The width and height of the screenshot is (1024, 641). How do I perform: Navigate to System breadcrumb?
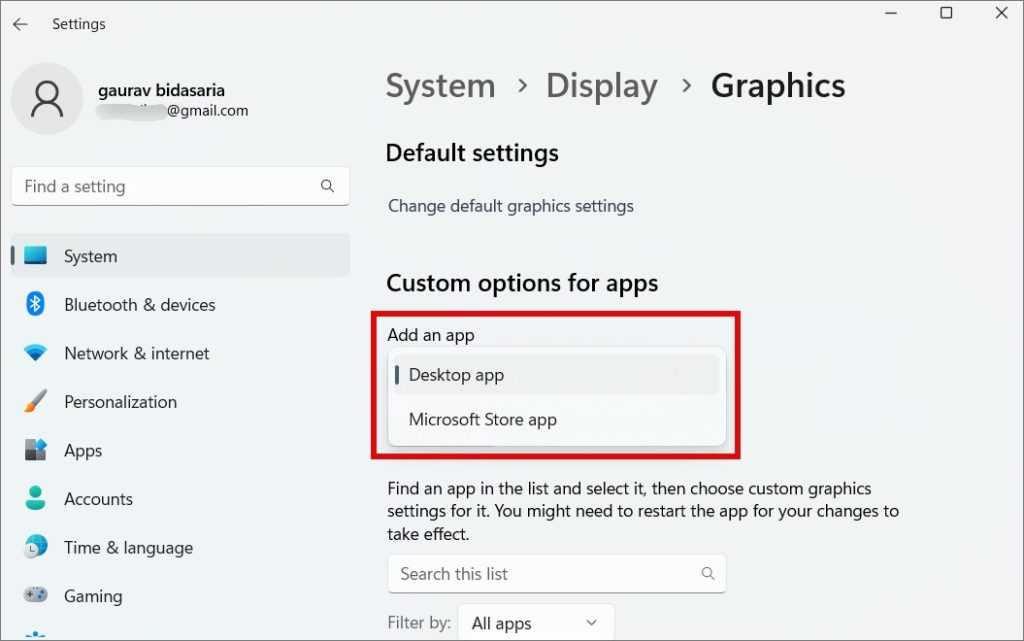click(x=440, y=86)
